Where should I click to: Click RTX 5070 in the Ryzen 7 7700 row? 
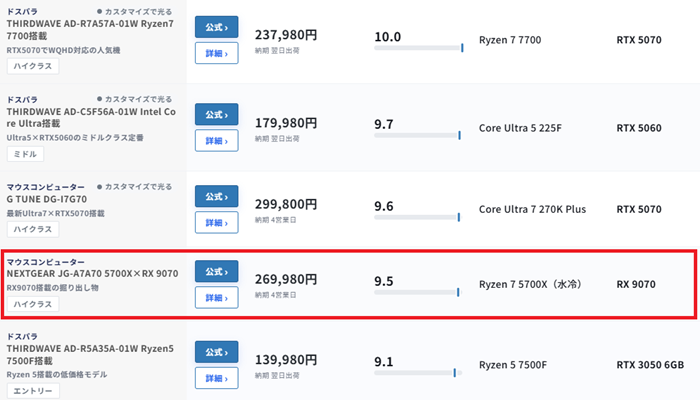[639, 40]
